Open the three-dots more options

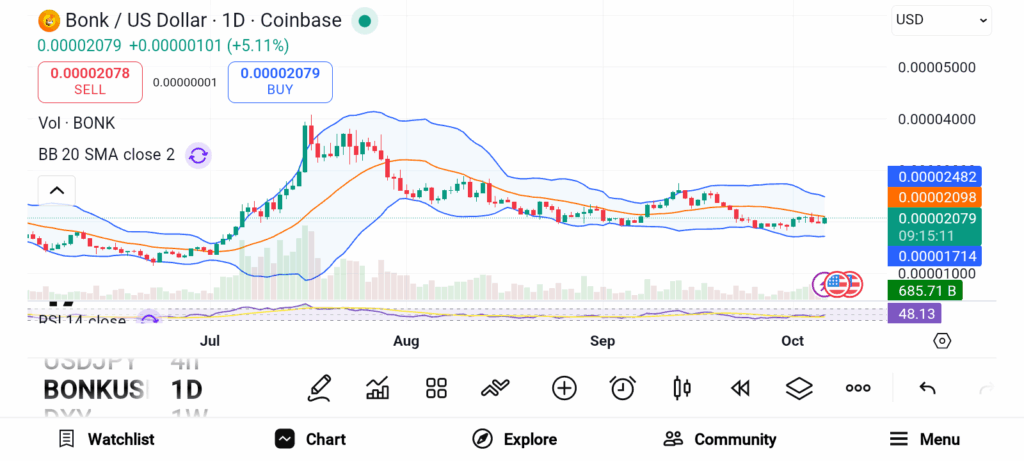coord(858,388)
